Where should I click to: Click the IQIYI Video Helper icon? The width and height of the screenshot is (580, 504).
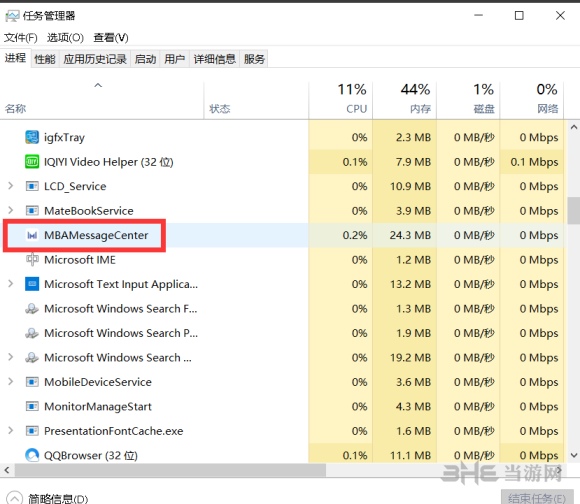pos(32,162)
